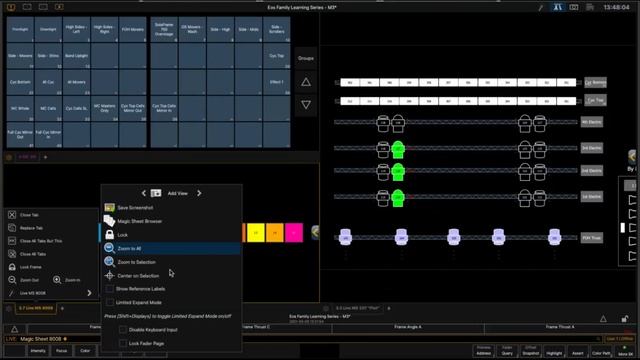Screen dimensions: 640x360
Task: Go to next view with right chevron
Action: pyautogui.click(x=199, y=193)
